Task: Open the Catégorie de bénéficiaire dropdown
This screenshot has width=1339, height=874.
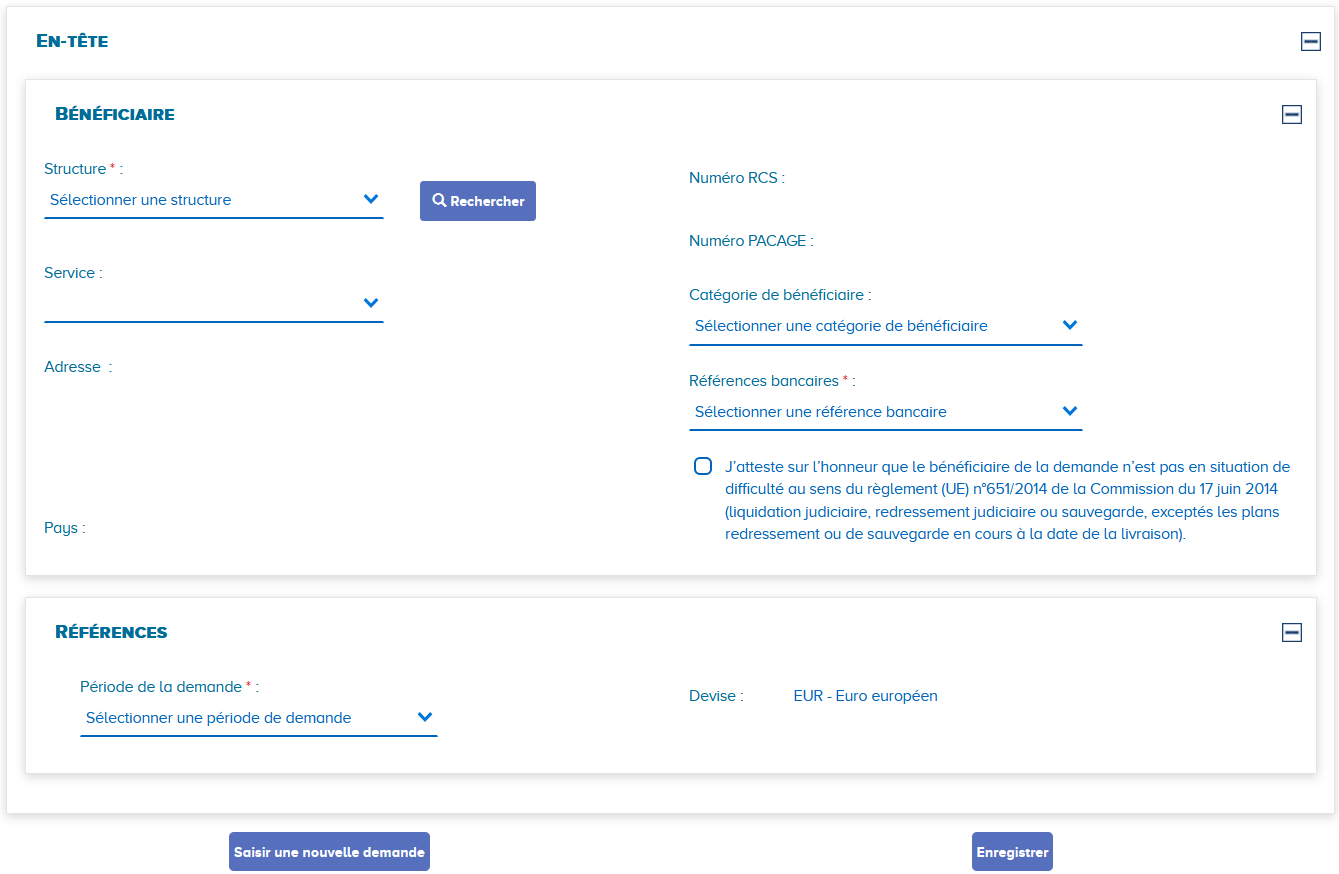Action: [x=886, y=326]
